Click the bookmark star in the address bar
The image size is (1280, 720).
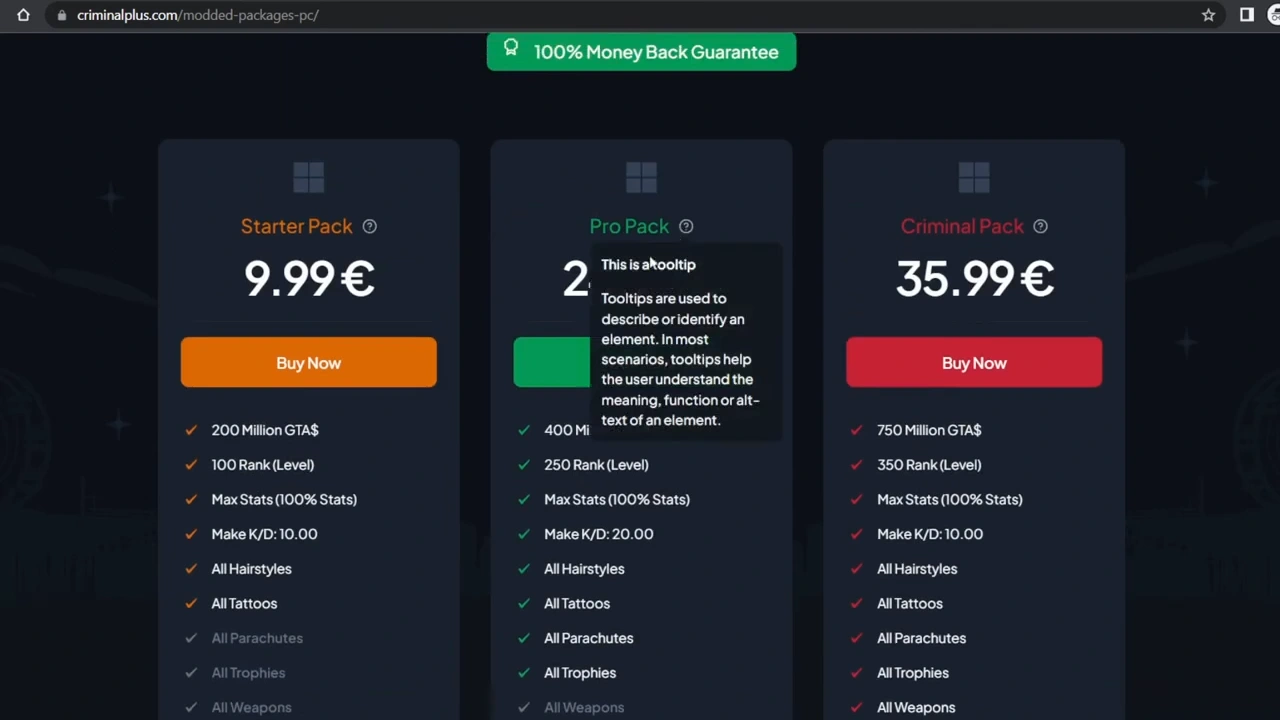point(1208,15)
